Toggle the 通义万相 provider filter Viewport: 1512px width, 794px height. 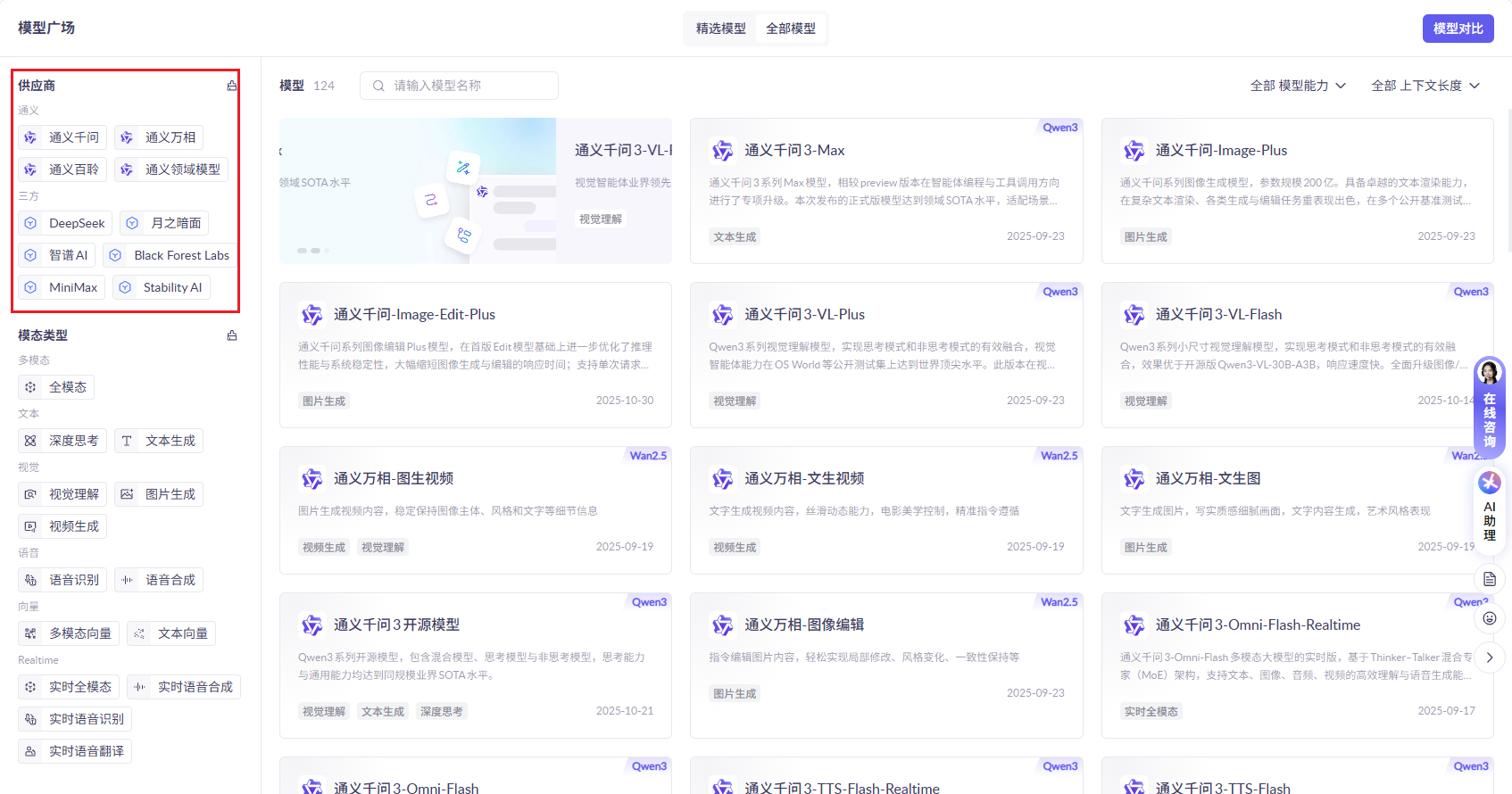159,137
